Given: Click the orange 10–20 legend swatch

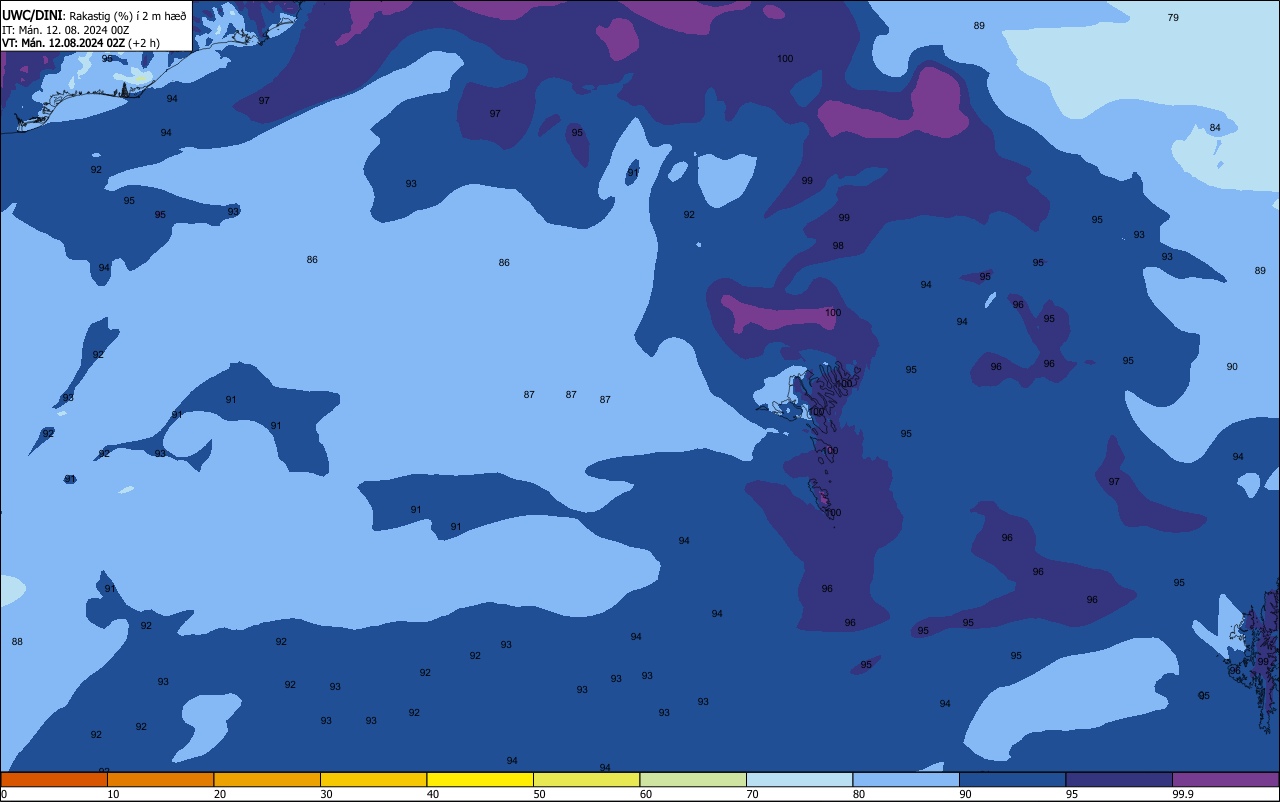Looking at the screenshot, I should [160, 779].
